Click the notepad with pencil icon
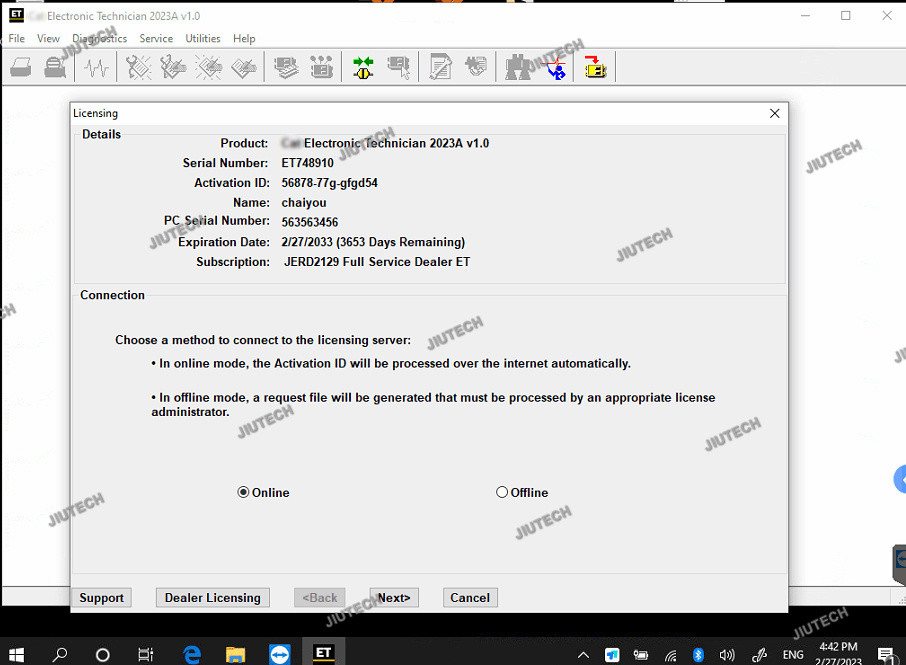The width and height of the screenshot is (906, 665). point(440,68)
